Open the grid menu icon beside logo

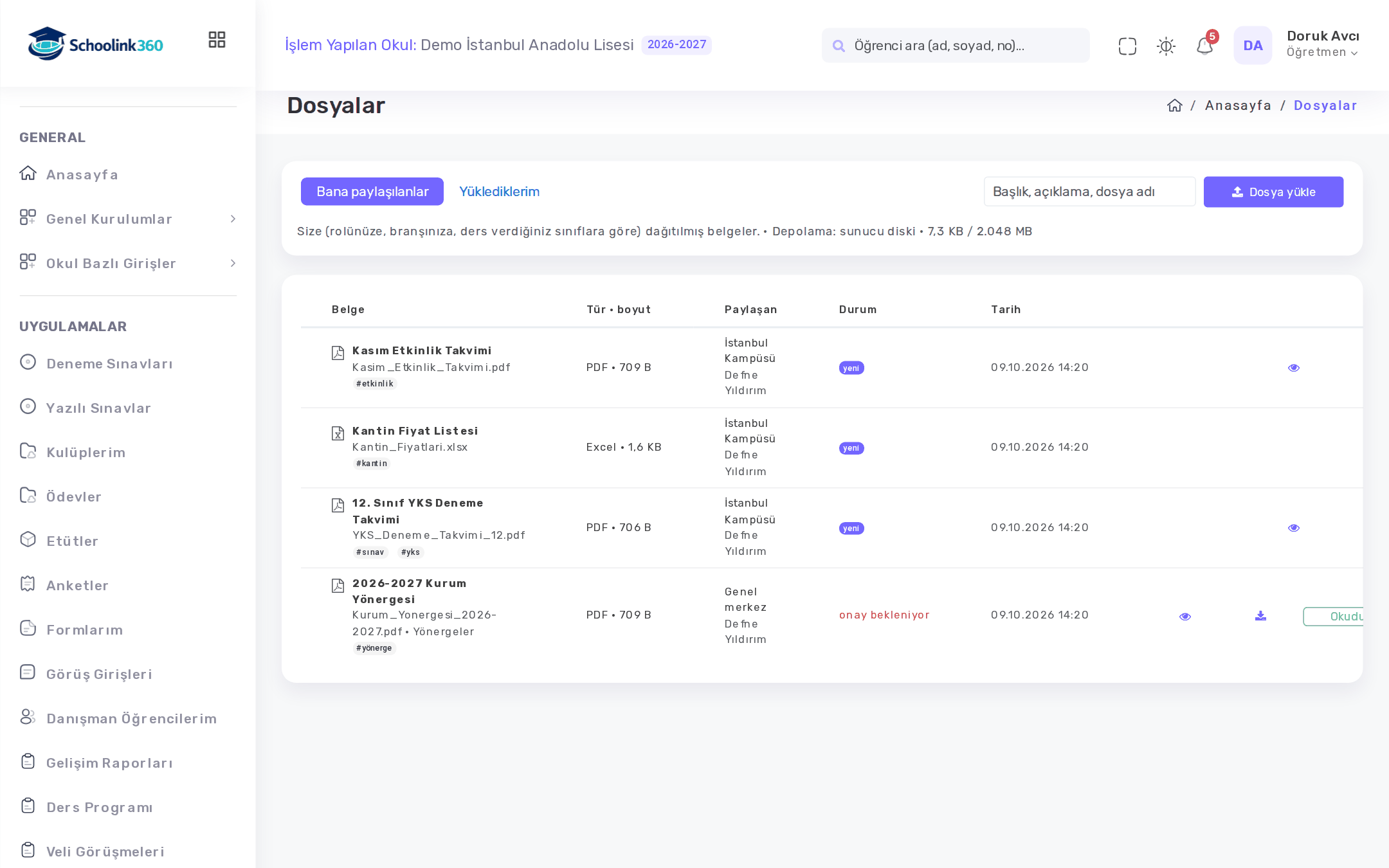pos(217,40)
